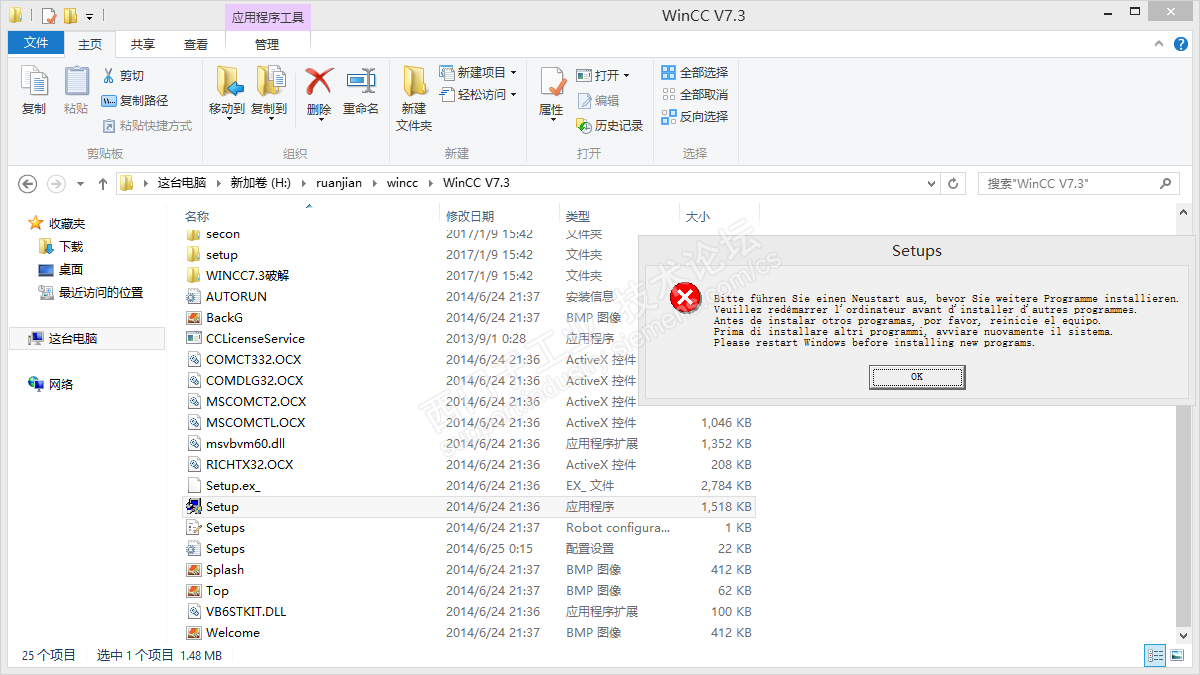
Task: Switch to the View (查看) tab
Action: [196, 44]
